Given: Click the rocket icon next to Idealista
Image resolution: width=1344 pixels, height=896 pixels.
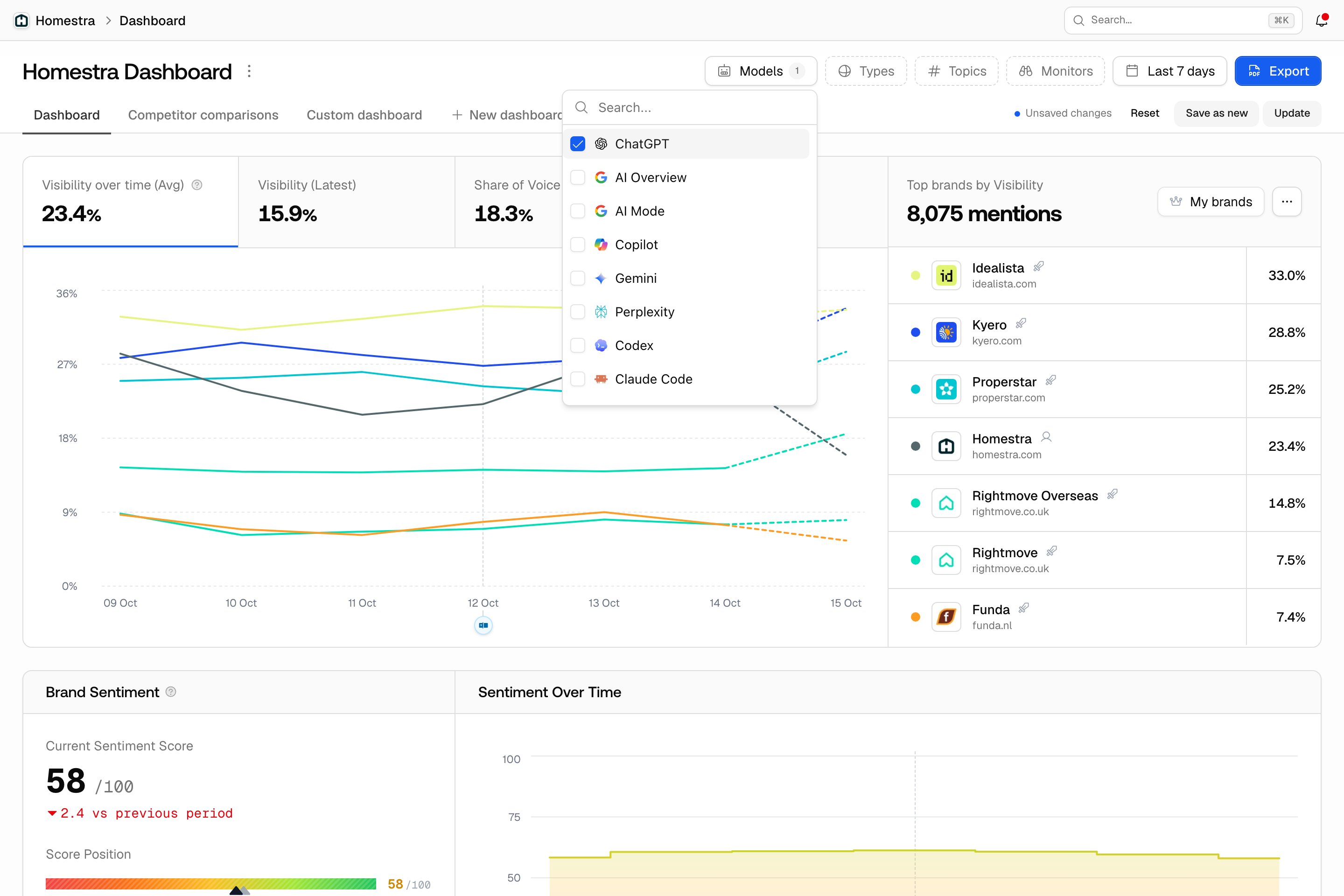Looking at the screenshot, I should pos(1039,266).
